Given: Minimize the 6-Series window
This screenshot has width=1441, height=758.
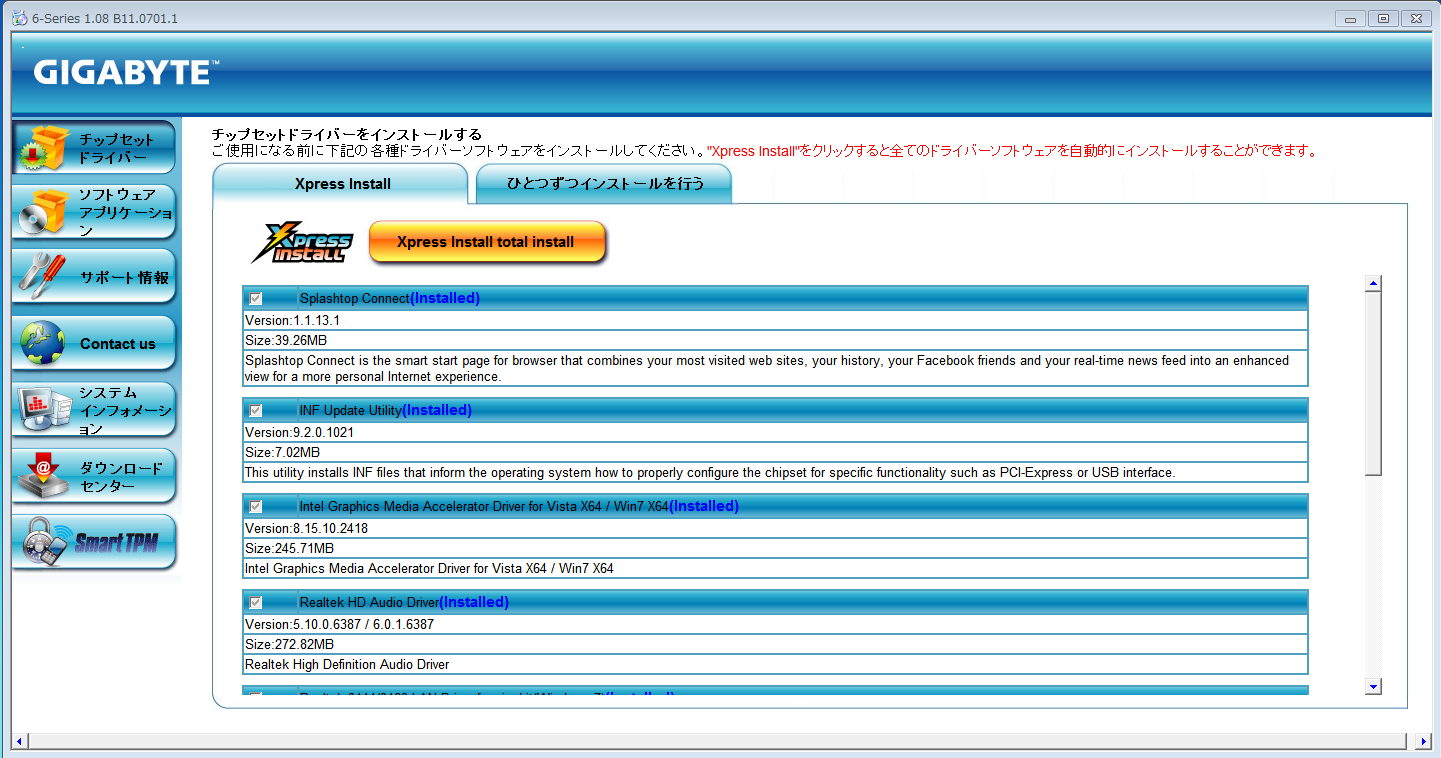Looking at the screenshot, I should click(x=1350, y=18).
